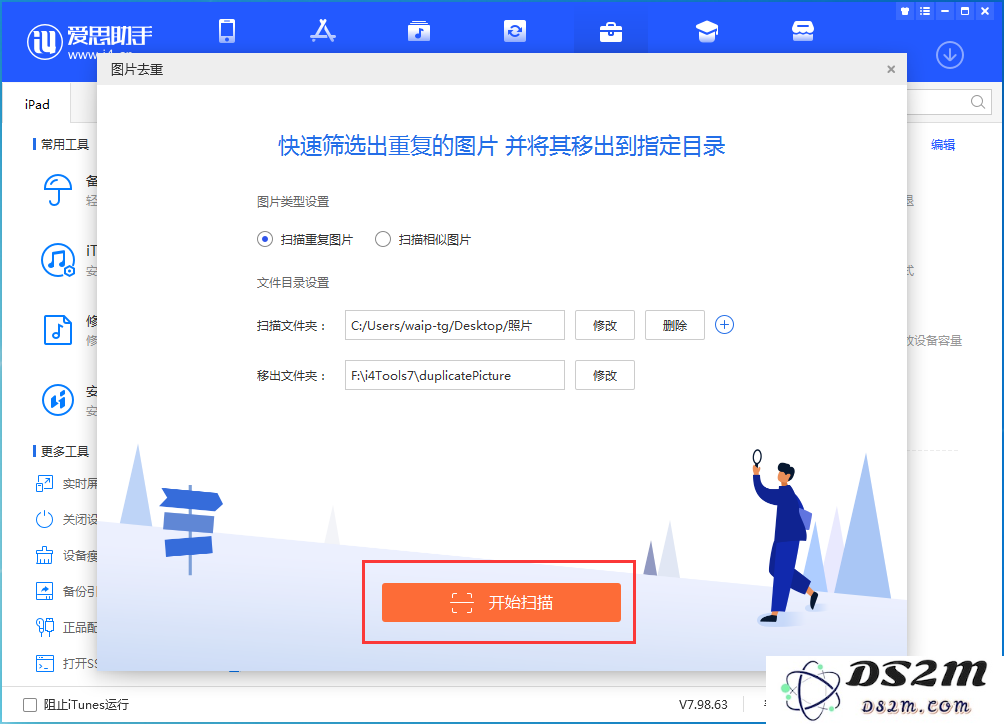Click 删除 to remove scan folder
The image size is (1004, 724).
pyautogui.click(x=675, y=325)
